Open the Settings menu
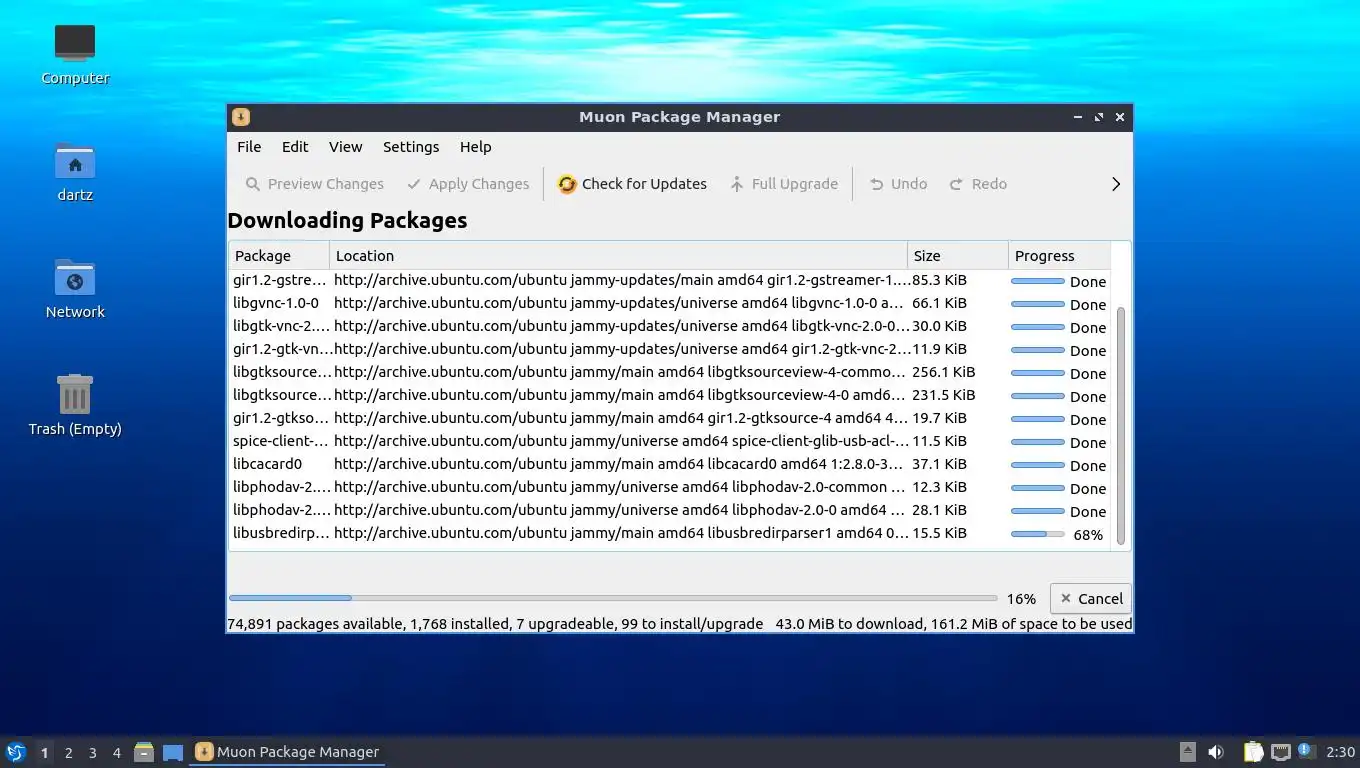 click(411, 147)
